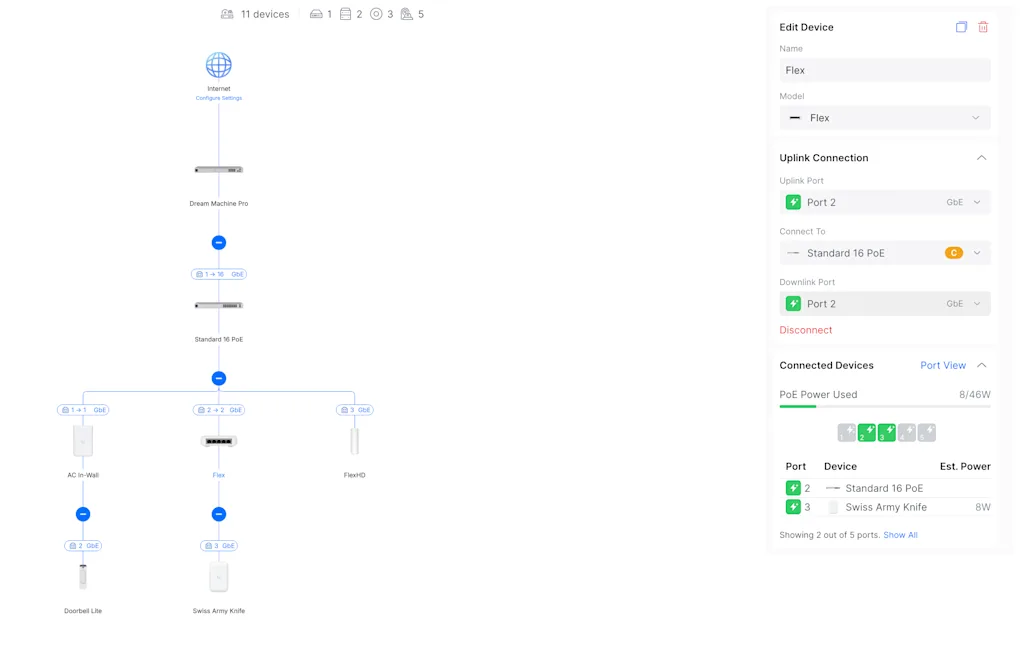Click port 4 in the port diagram
Image resolution: width=1024 pixels, height=657 pixels.
pos(906,432)
